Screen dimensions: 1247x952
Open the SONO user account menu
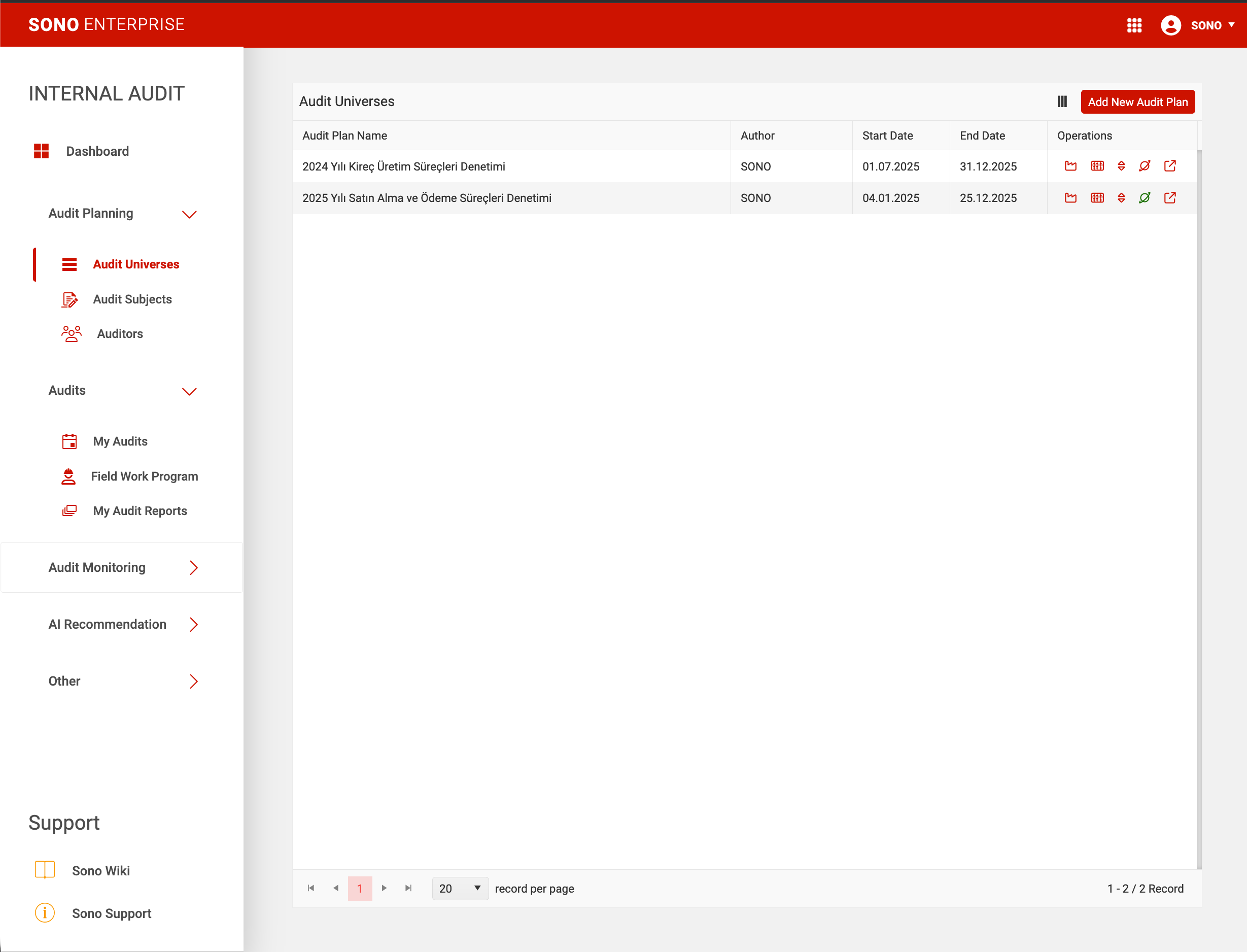[1198, 25]
